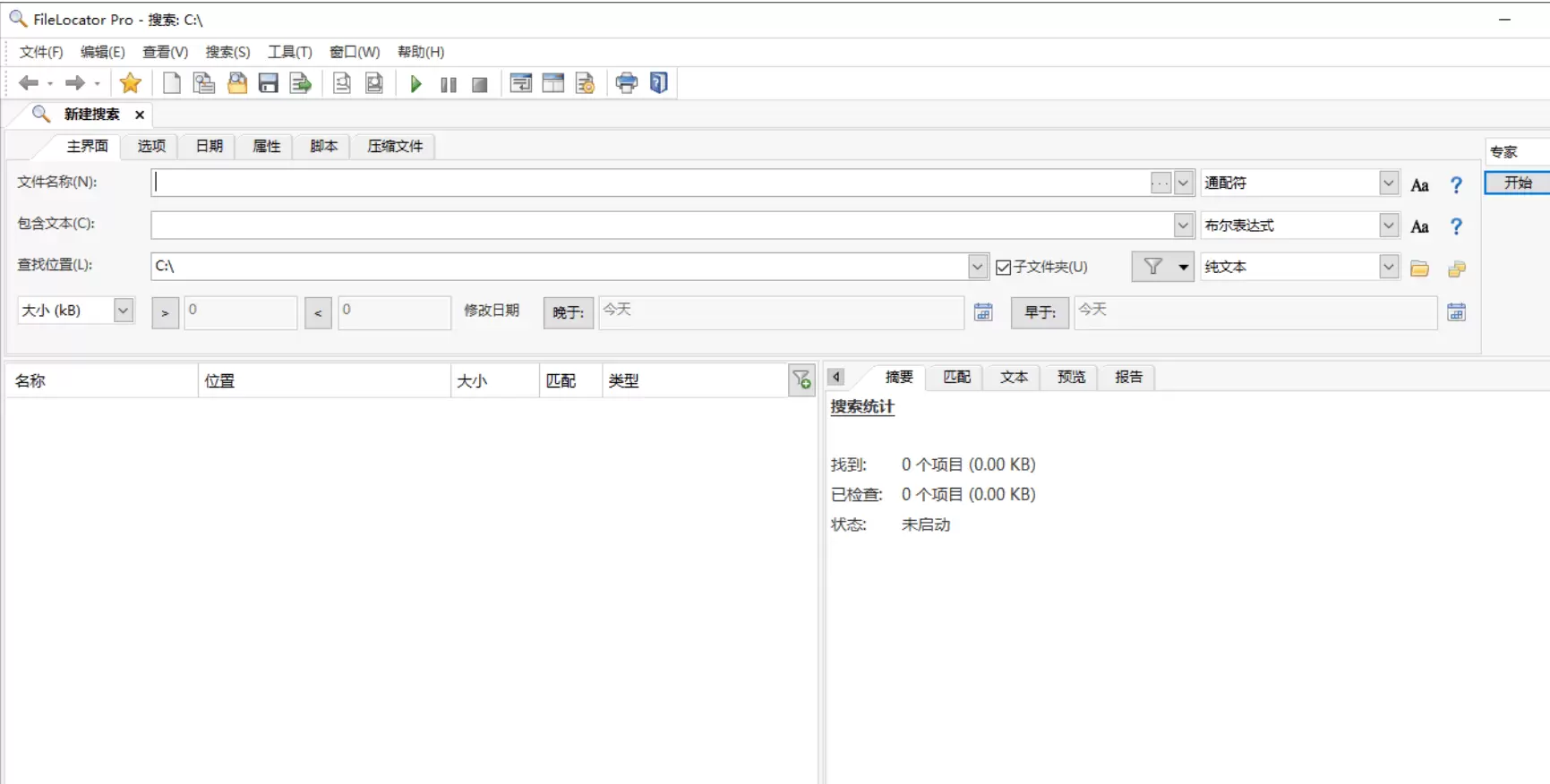The image size is (1550, 784).
Task: Click in the 文件名称 input field
Action: click(x=651, y=183)
